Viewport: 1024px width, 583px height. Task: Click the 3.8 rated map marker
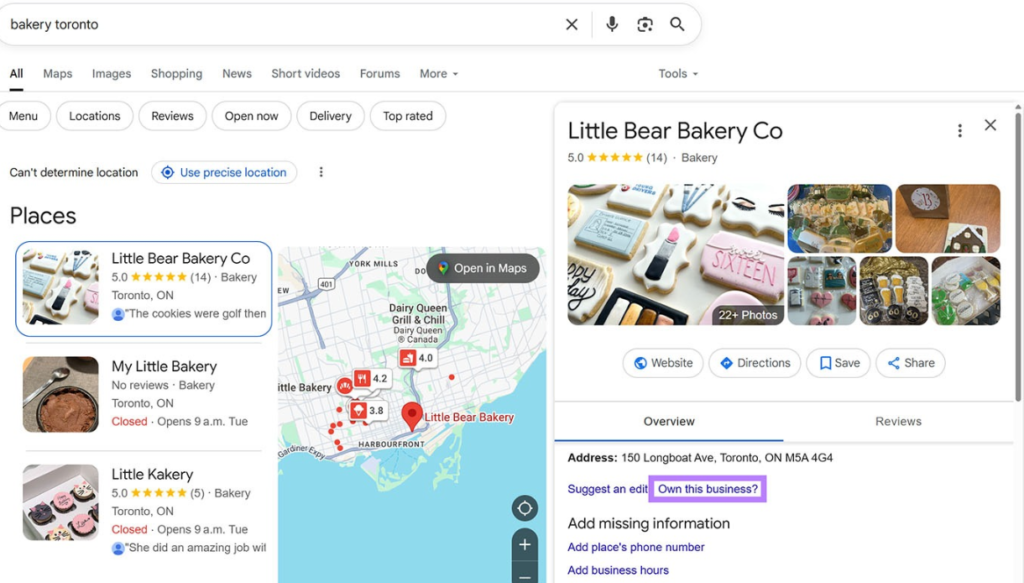(x=367, y=411)
